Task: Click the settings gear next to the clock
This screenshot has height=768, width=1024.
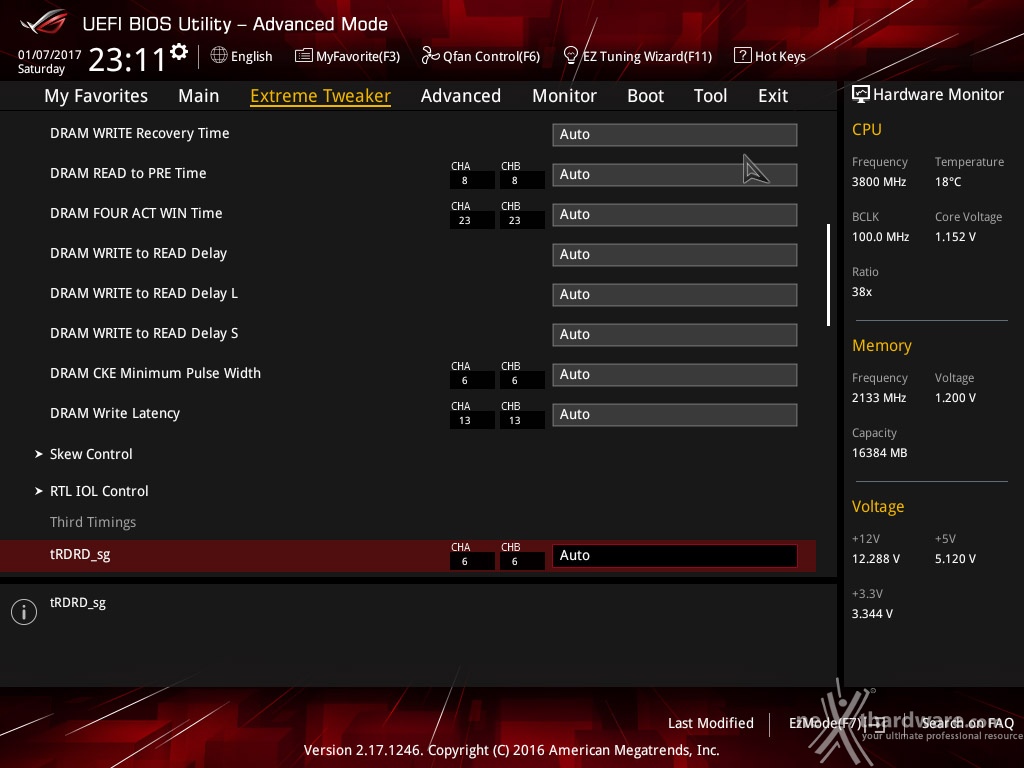Action: 179,52
